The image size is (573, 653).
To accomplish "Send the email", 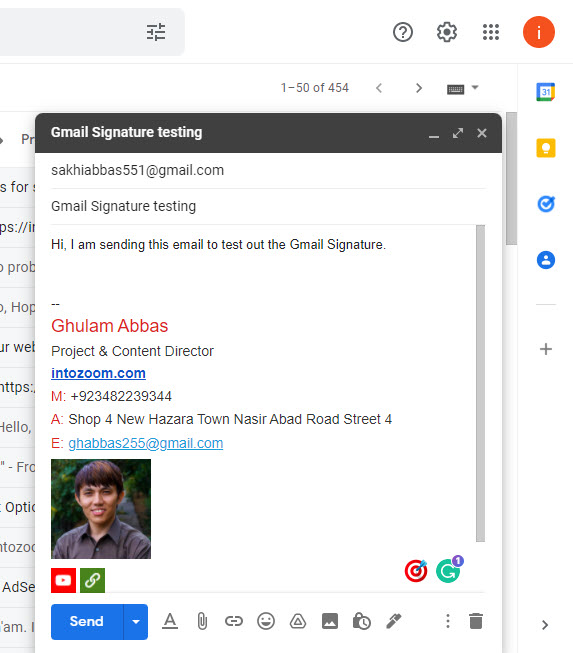I will (x=87, y=621).
